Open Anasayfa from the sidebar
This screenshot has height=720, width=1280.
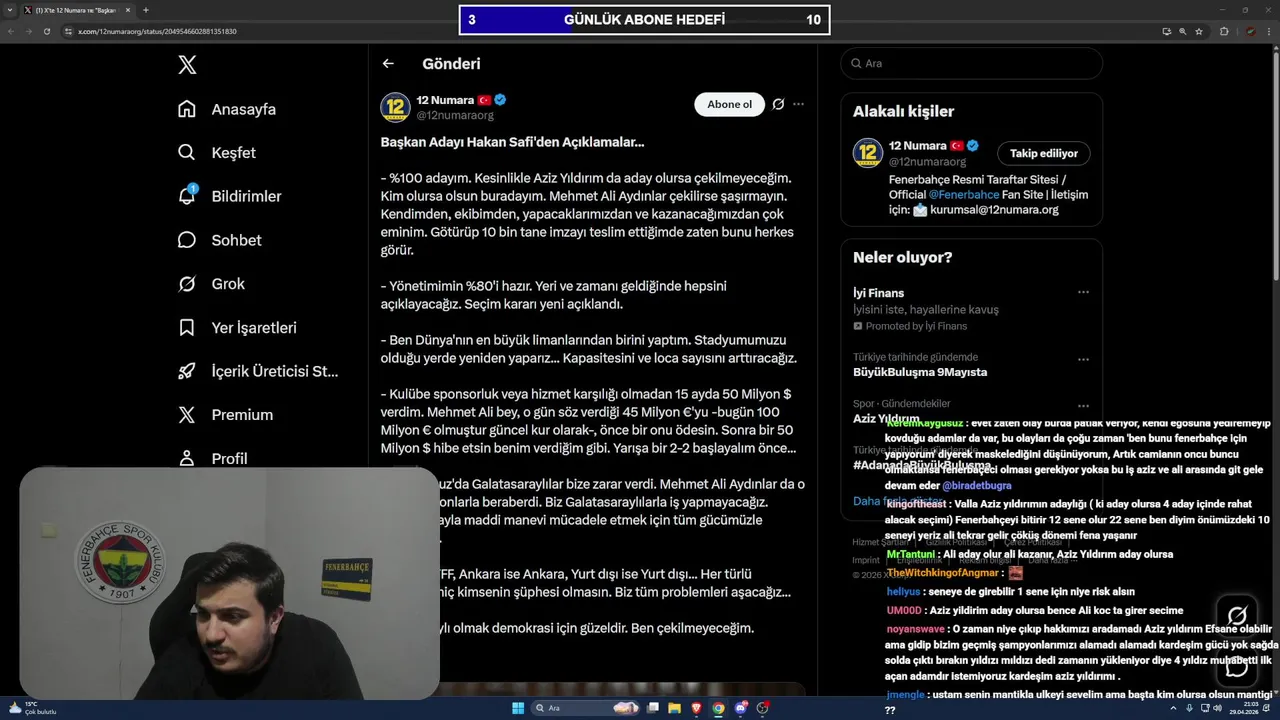pyautogui.click(x=227, y=109)
